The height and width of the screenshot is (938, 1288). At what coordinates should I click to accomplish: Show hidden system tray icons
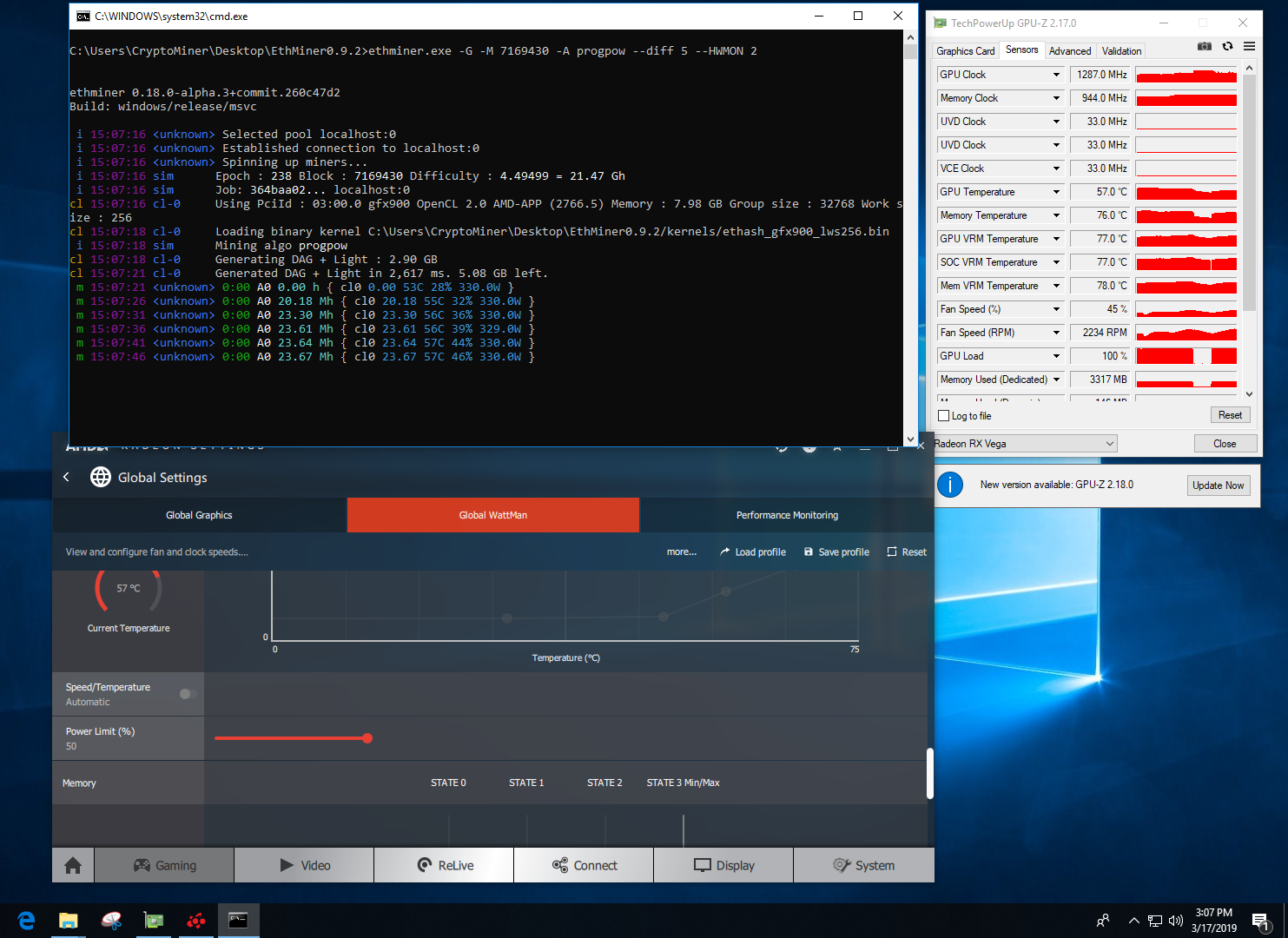pyautogui.click(x=1133, y=921)
